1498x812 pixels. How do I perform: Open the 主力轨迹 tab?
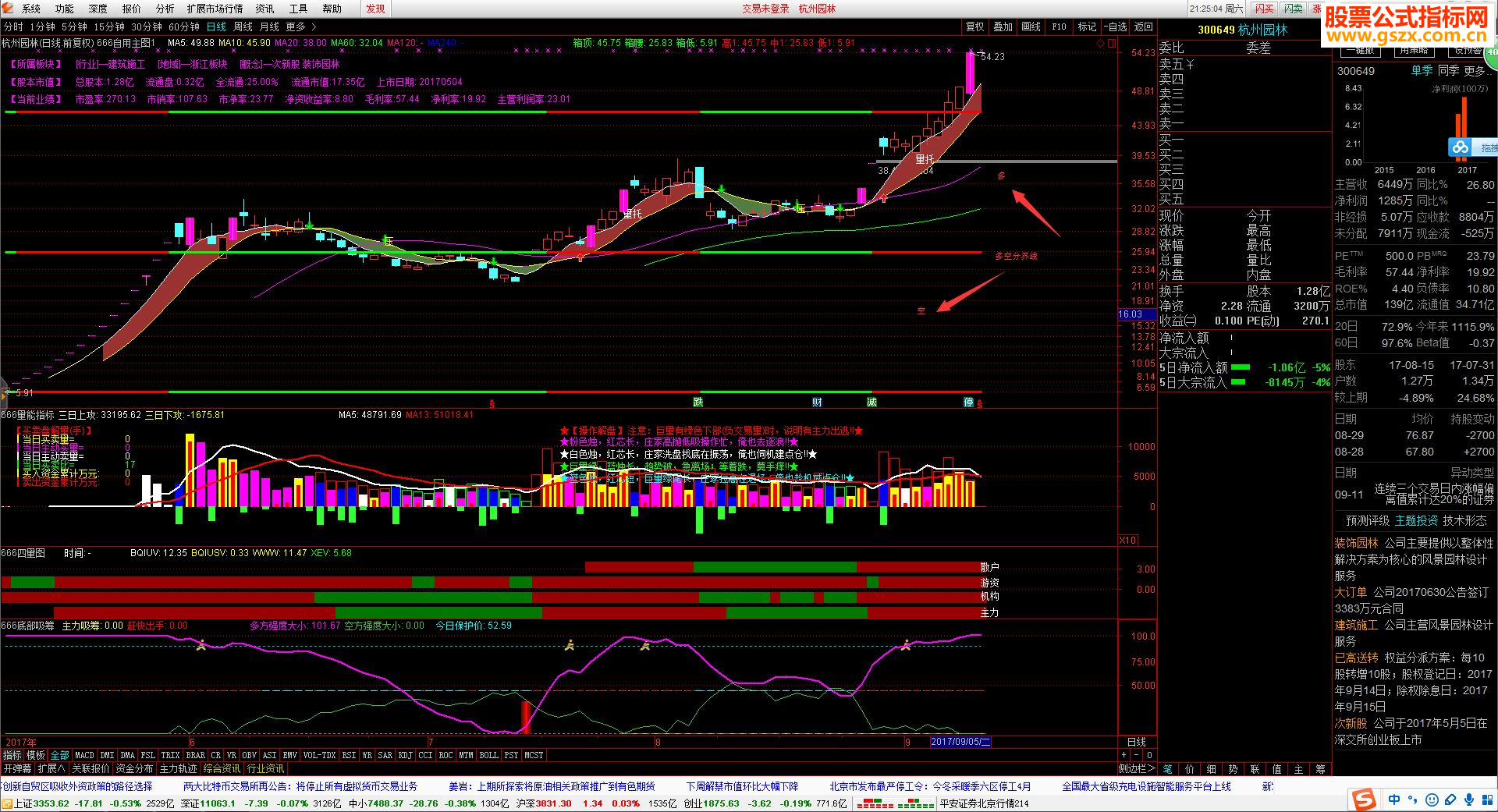point(179,768)
